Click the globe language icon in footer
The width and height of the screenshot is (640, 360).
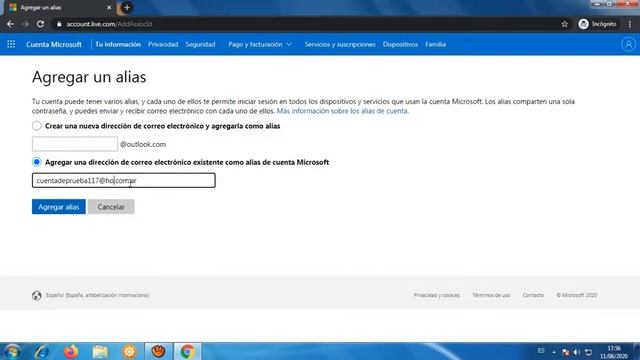[x=37, y=295]
